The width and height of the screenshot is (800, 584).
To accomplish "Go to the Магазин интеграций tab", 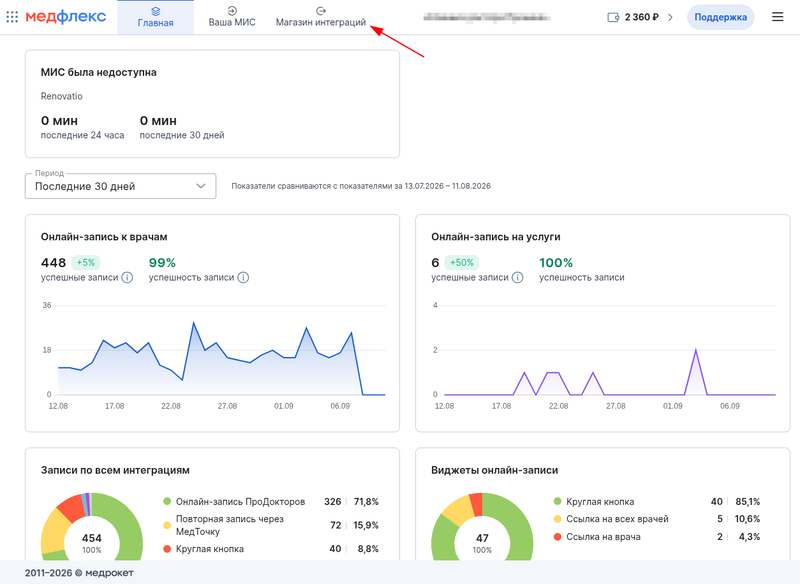I will pyautogui.click(x=321, y=17).
